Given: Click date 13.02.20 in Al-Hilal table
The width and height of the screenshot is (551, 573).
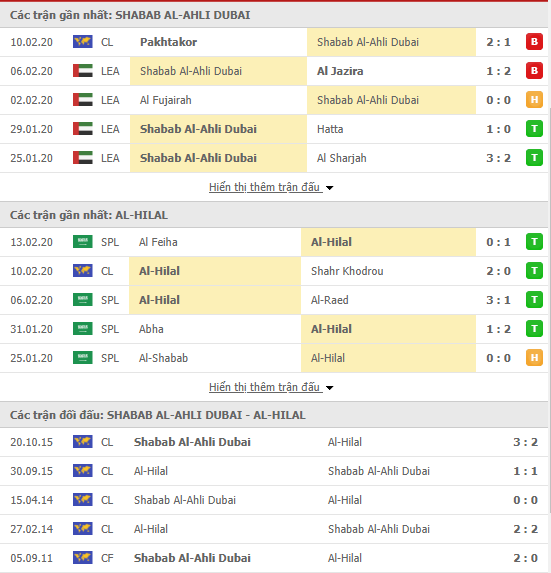Looking at the screenshot, I should click(31, 242).
